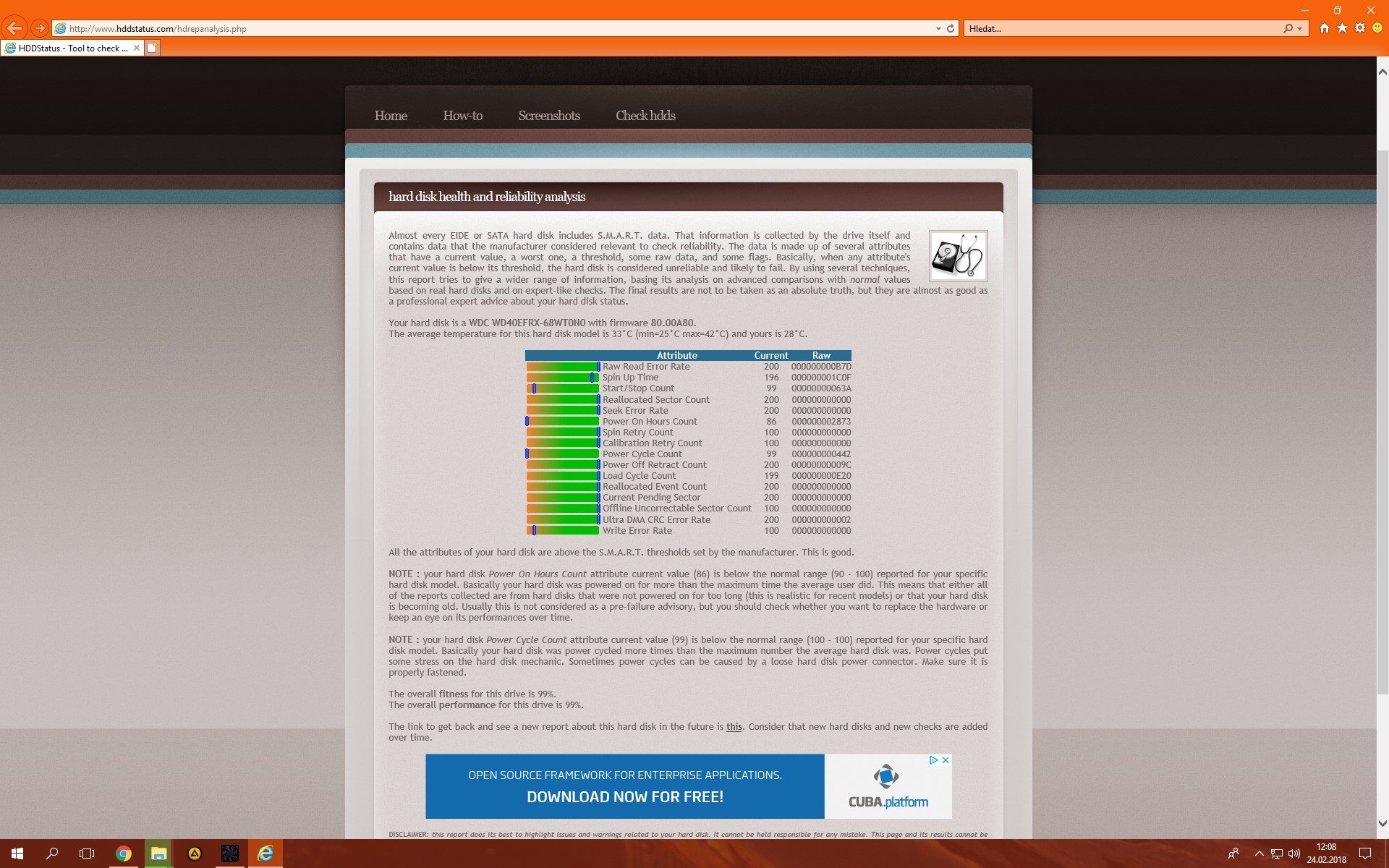Open the Windows Start menu
Screen dimensions: 1389x868
17,854
